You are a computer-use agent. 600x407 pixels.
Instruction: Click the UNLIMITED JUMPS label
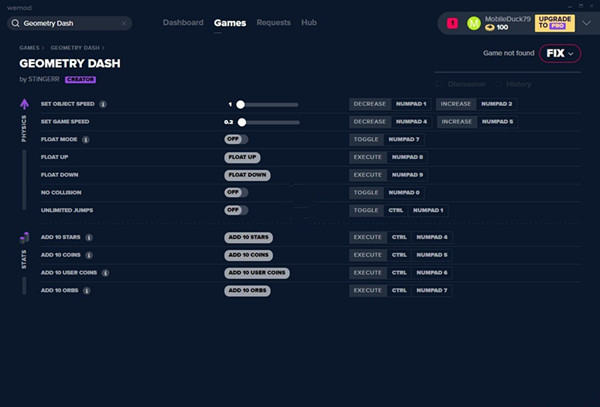point(67,210)
